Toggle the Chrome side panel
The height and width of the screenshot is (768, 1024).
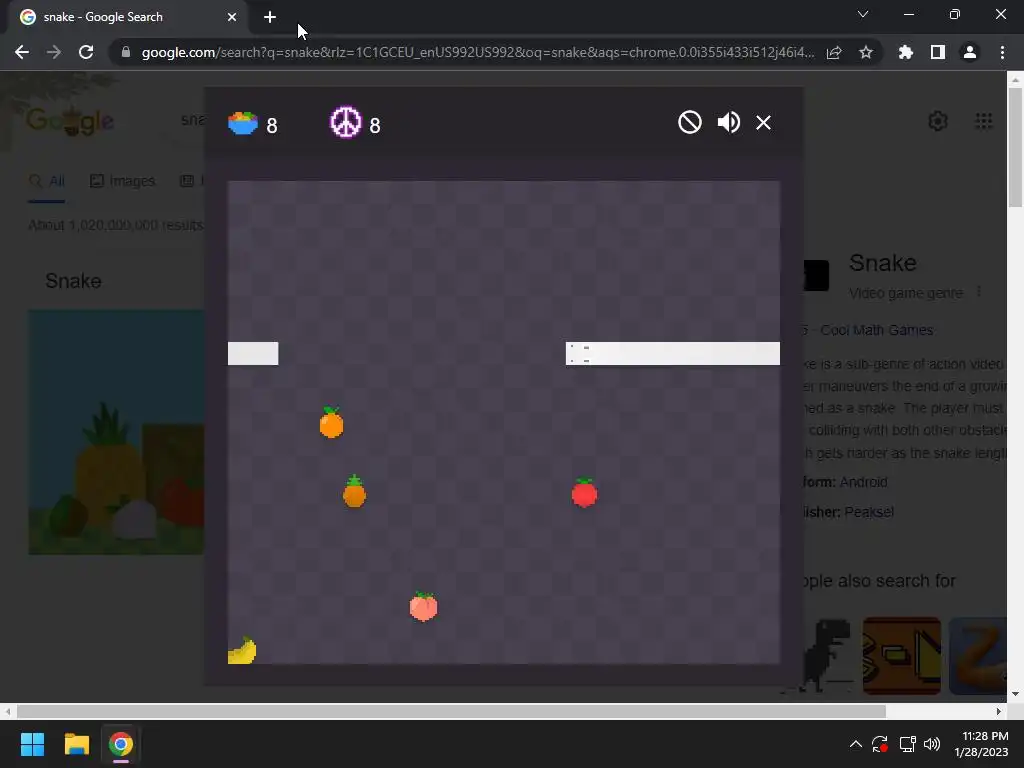click(x=938, y=52)
